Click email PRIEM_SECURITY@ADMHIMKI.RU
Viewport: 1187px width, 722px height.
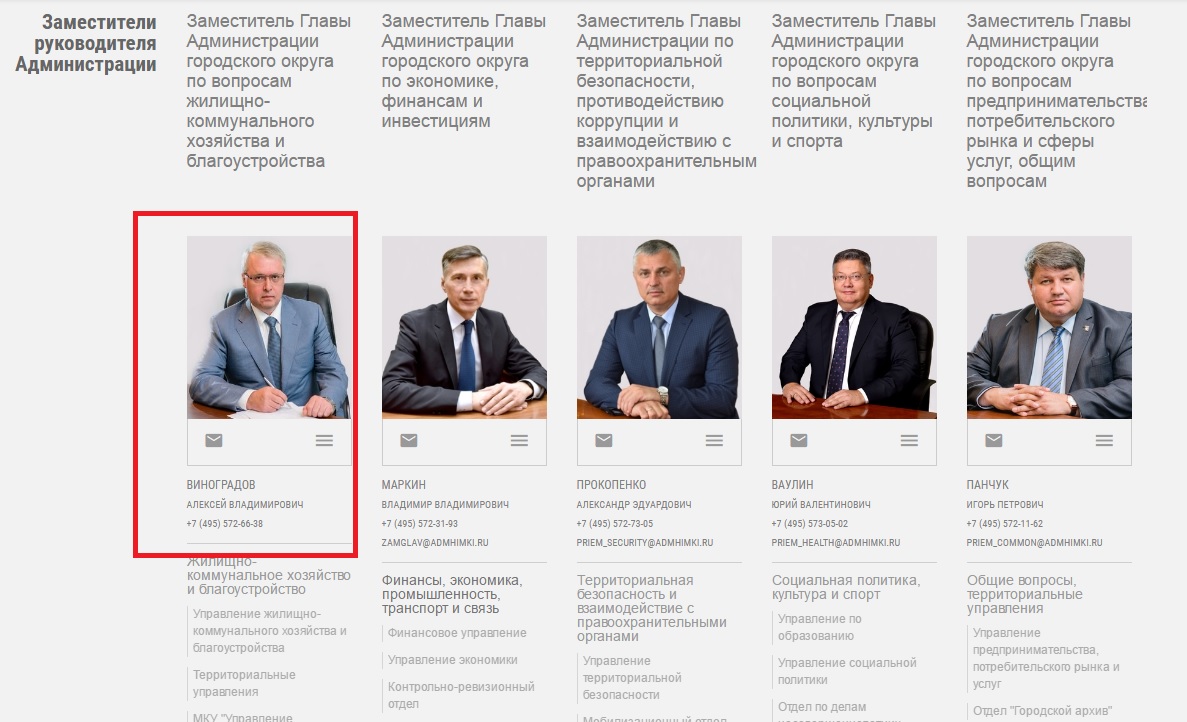[x=644, y=543]
